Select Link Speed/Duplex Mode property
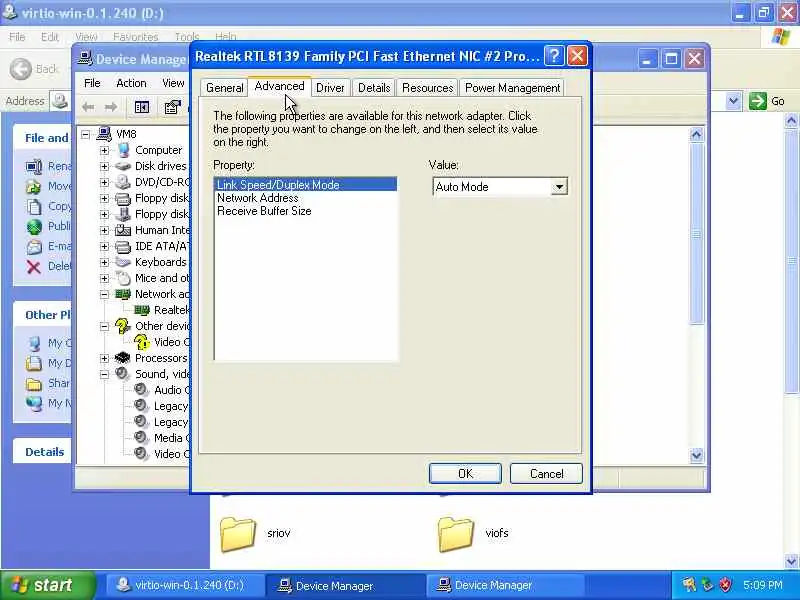800x600 pixels. [x=306, y=185]
